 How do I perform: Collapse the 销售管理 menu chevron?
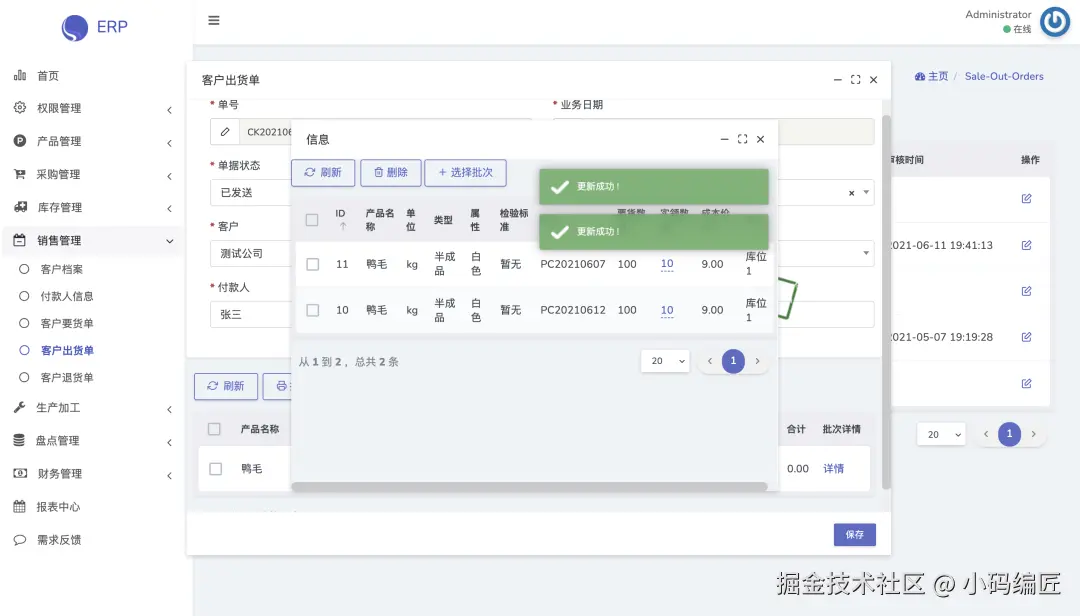(x=169, y=241)
